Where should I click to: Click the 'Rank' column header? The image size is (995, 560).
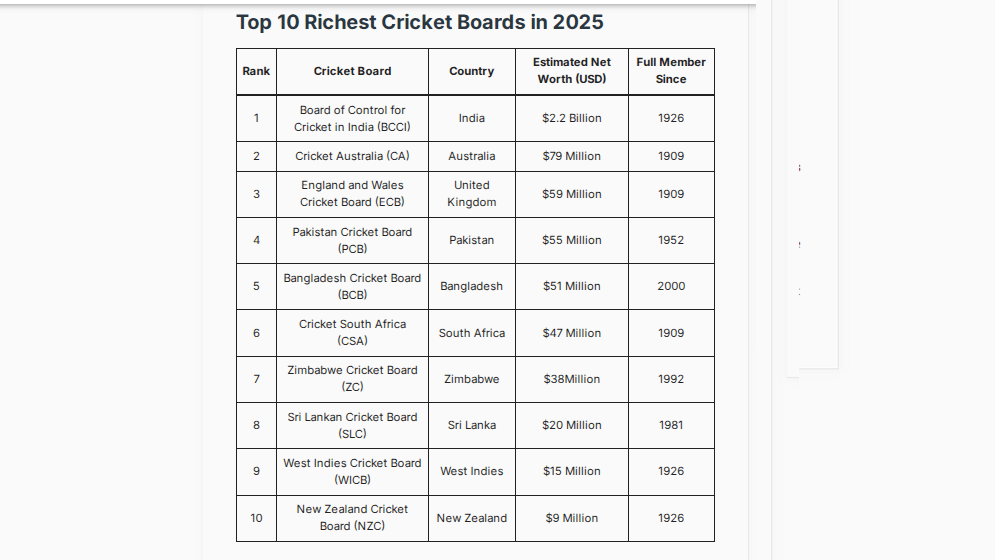coord(256,71)
